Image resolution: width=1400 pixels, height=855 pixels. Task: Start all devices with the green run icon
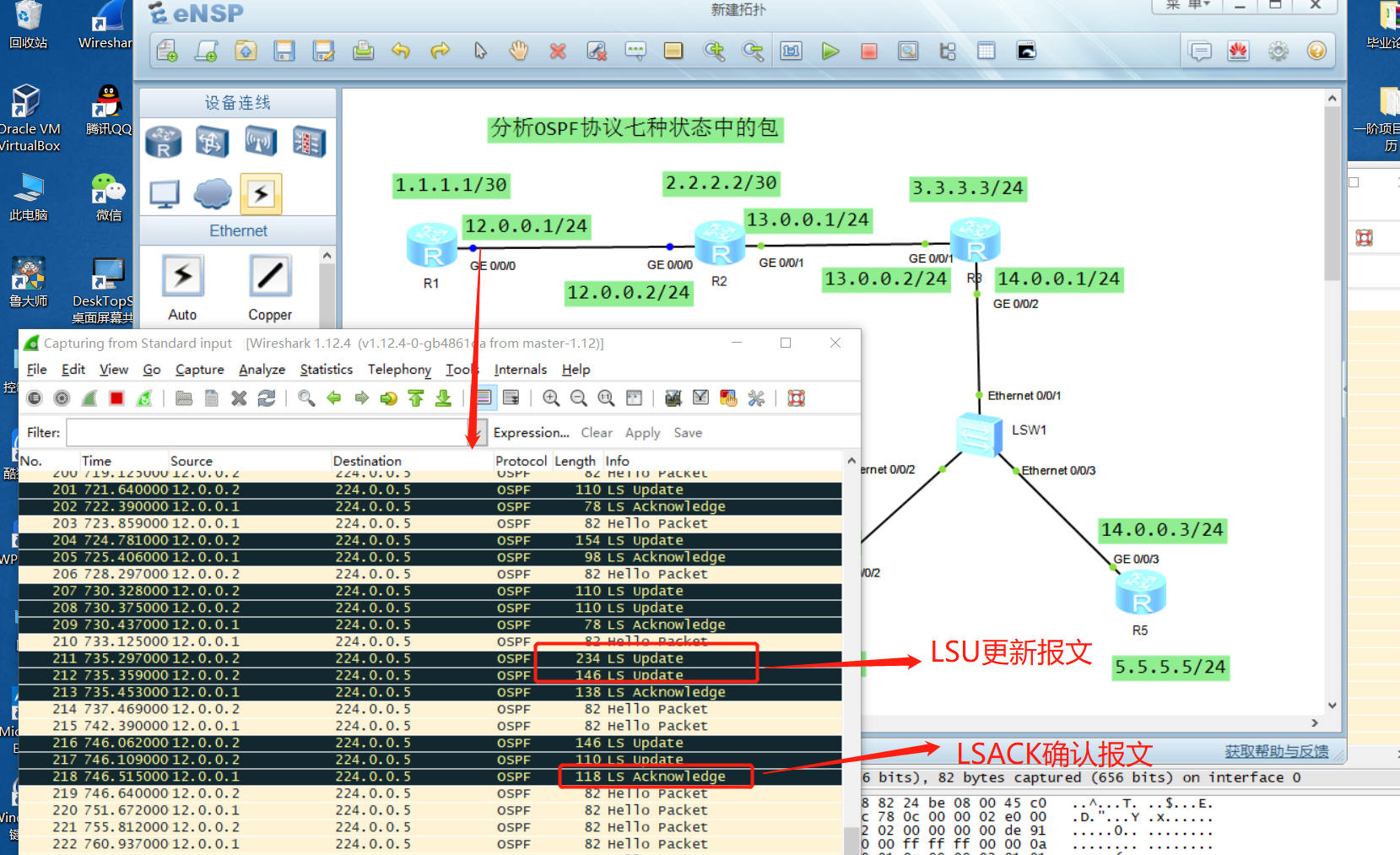[831, 51]
